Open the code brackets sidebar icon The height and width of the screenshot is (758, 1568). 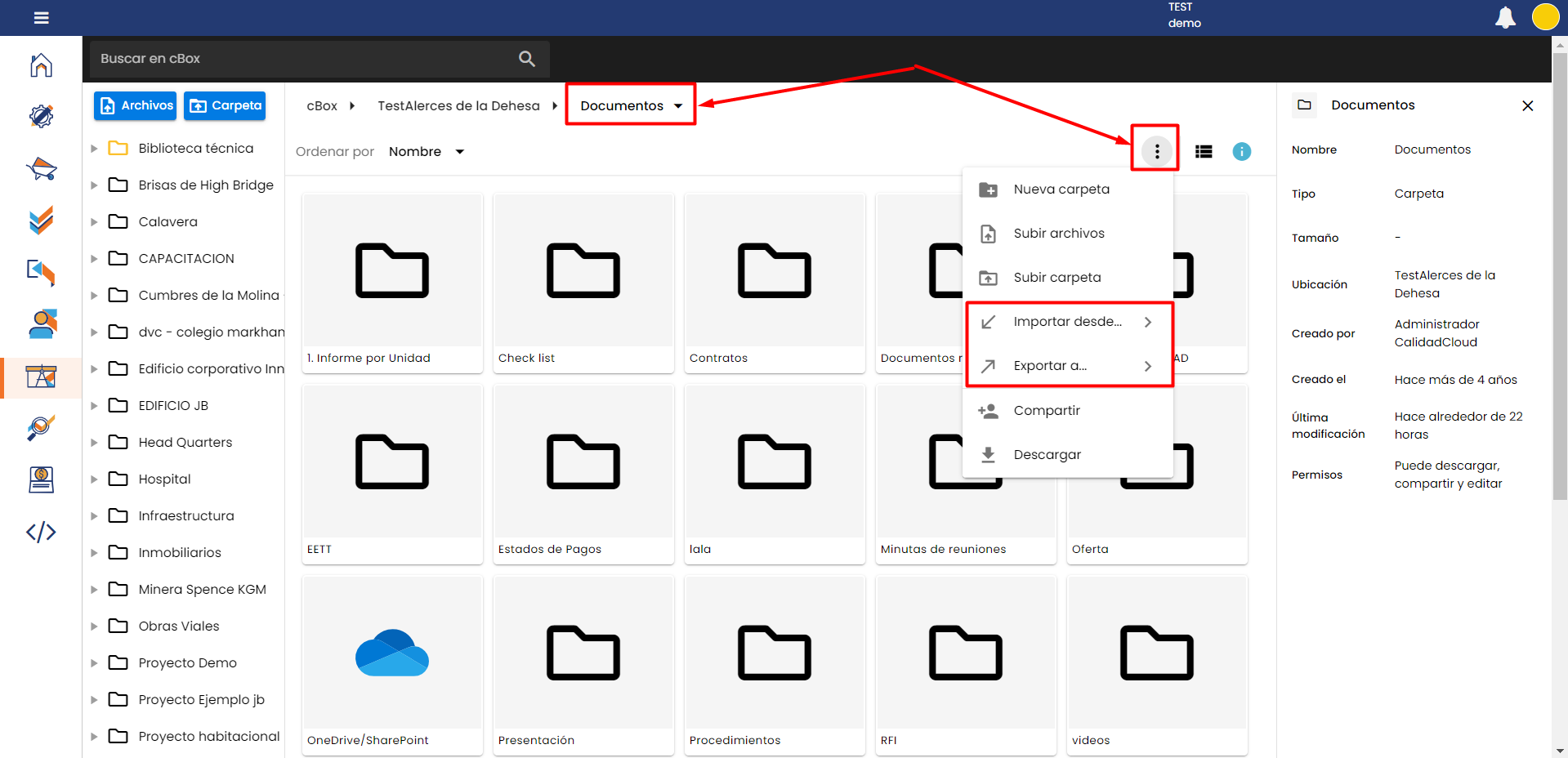41,532
